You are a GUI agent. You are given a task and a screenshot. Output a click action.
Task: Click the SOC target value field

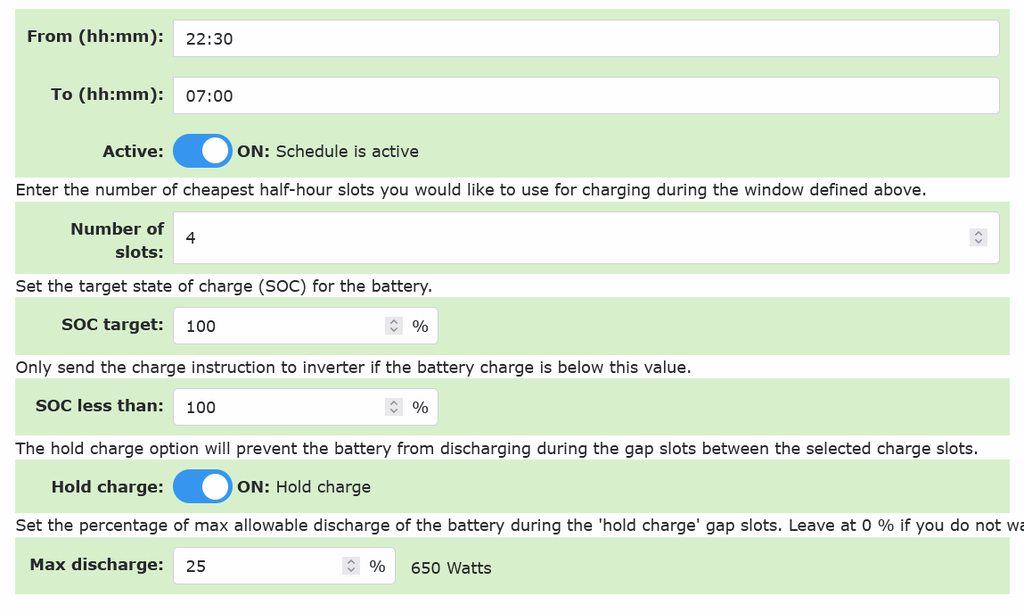click(280, 326)
